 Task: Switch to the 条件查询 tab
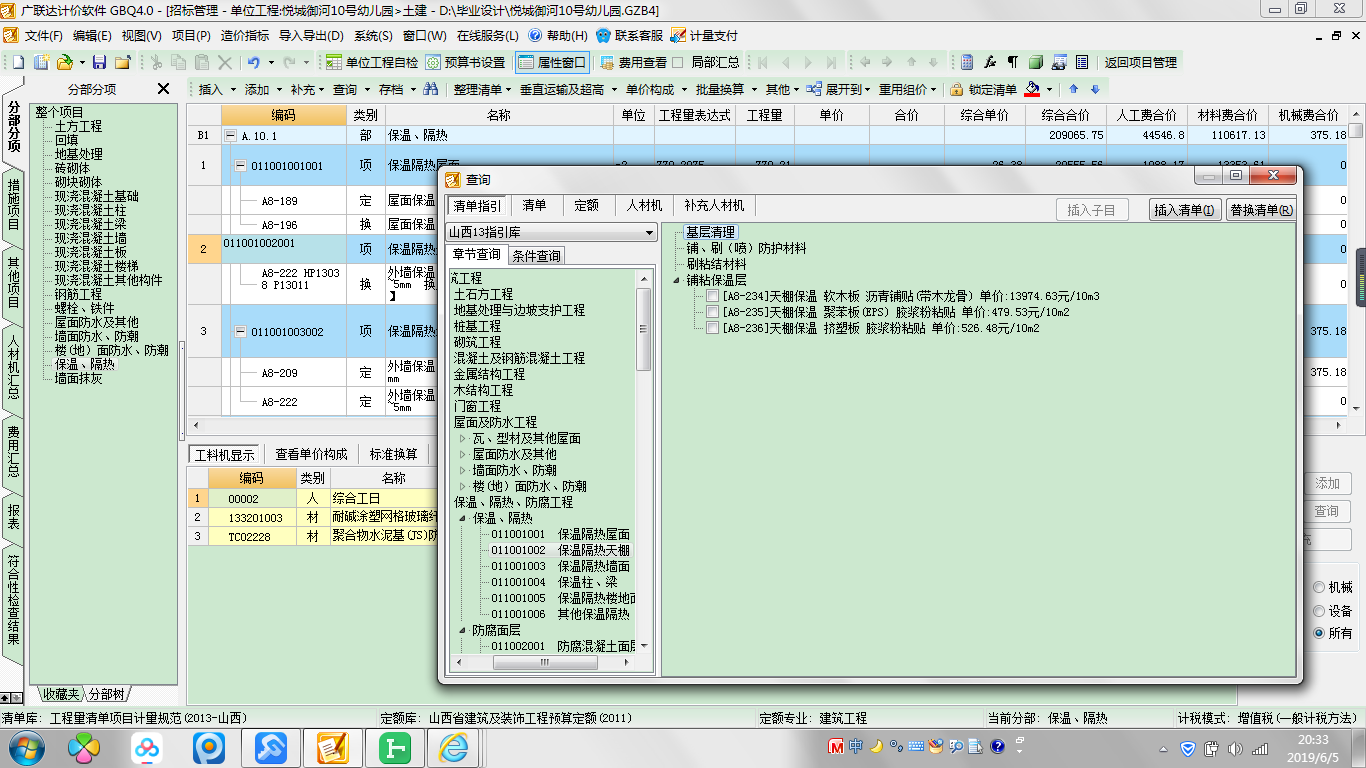pos(536,256)
